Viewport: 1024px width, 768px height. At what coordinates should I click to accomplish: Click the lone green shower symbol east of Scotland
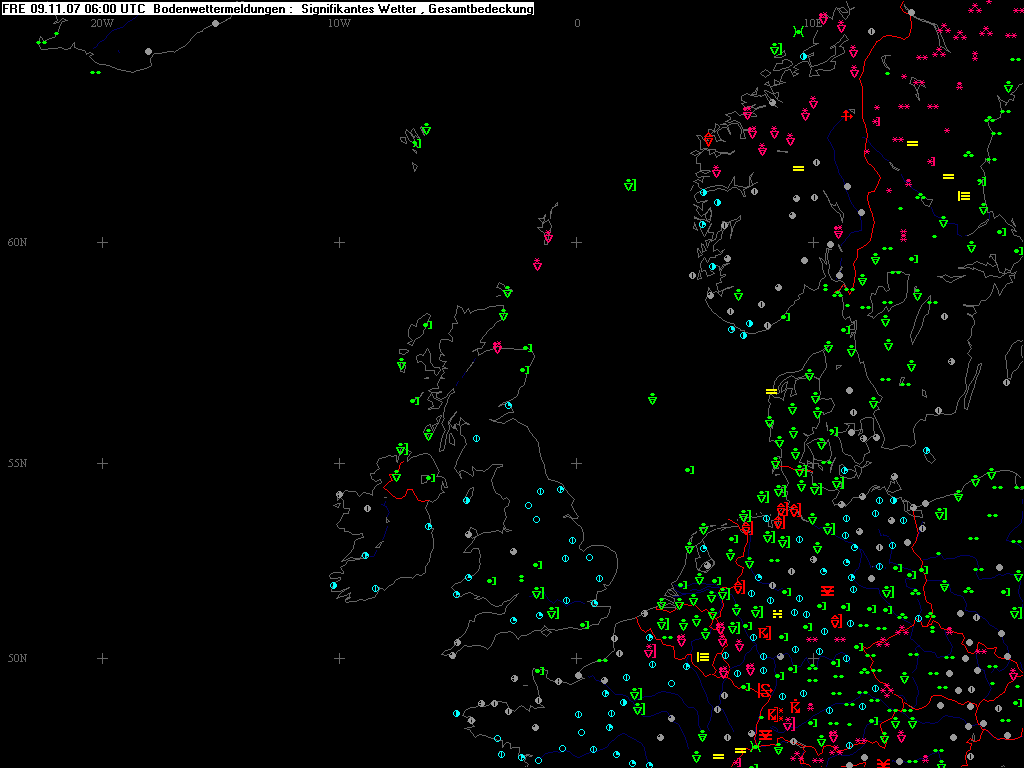(652, 399)
